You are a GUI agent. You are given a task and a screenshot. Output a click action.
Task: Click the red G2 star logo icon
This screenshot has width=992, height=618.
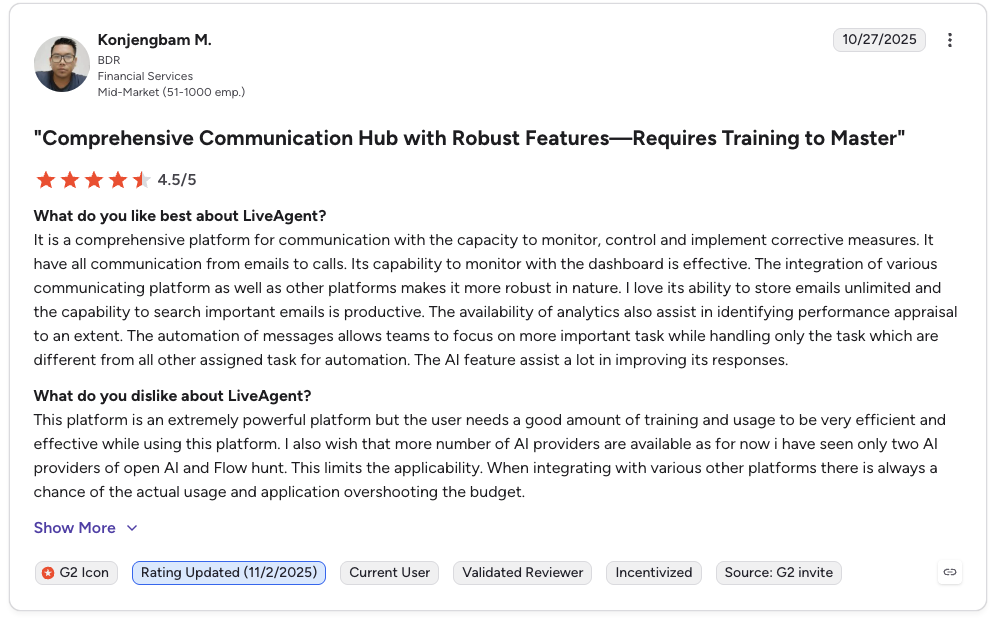pyautogui.click(x=48, y=573)
